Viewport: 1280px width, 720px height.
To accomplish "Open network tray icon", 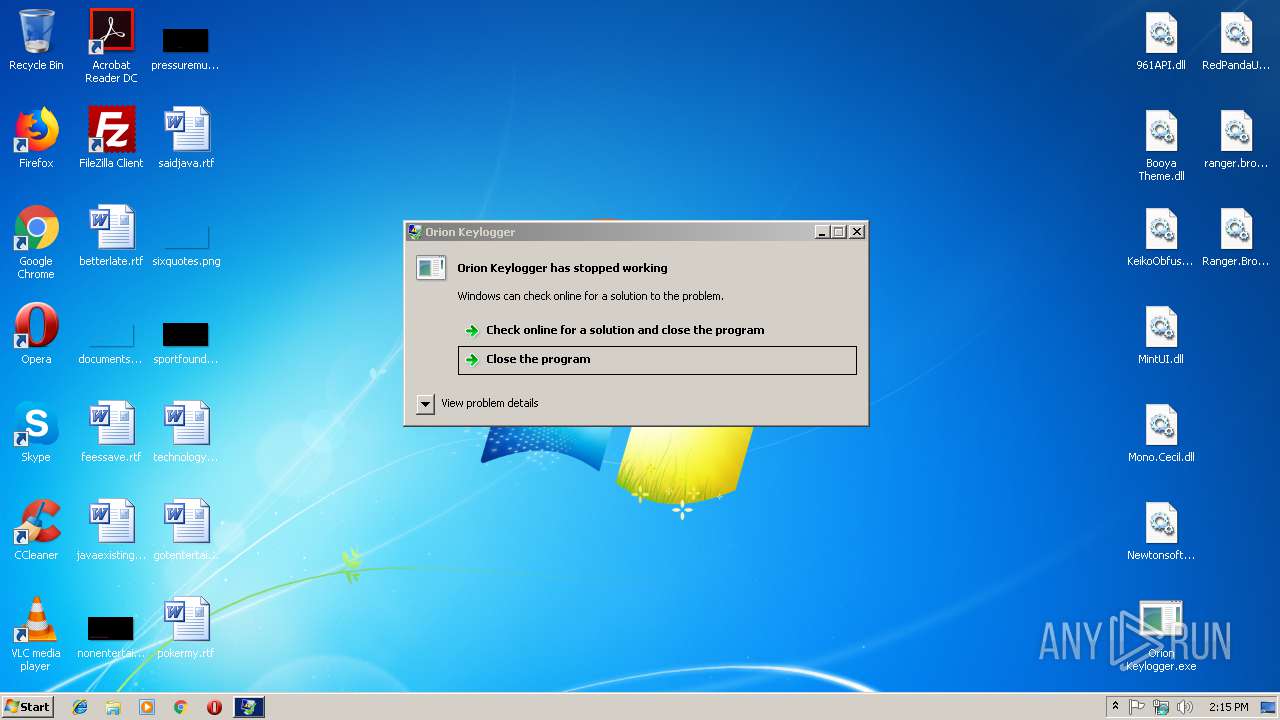I will coord(1161,707).
